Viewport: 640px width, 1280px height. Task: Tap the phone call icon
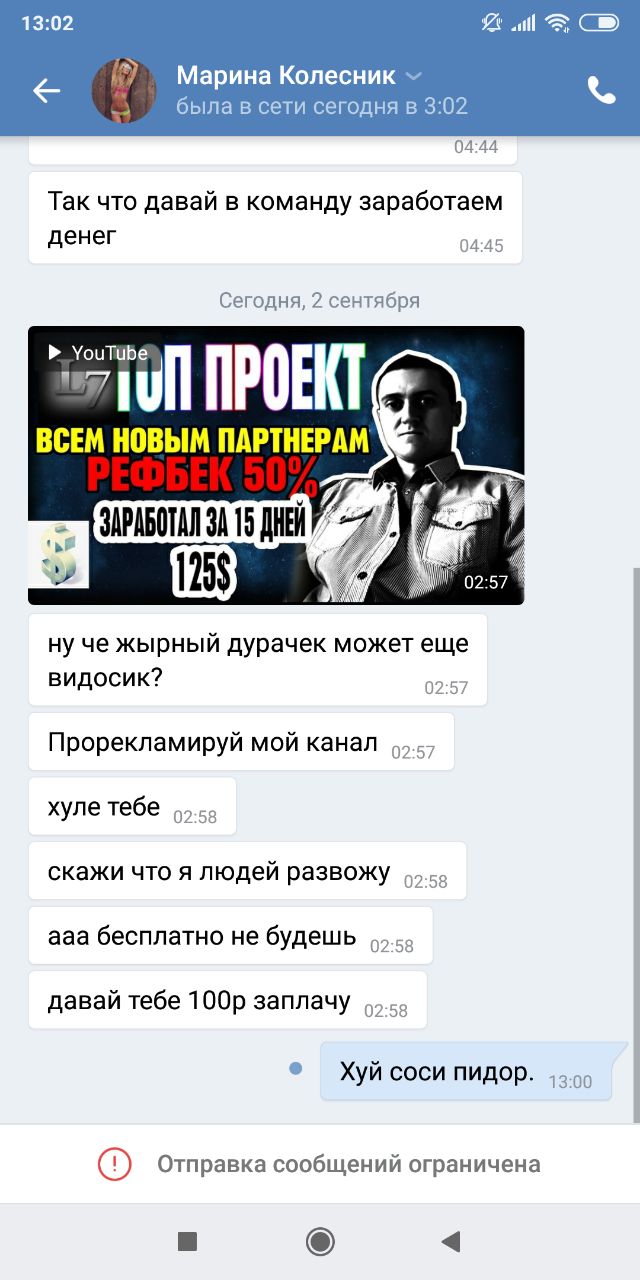point(601,91)
